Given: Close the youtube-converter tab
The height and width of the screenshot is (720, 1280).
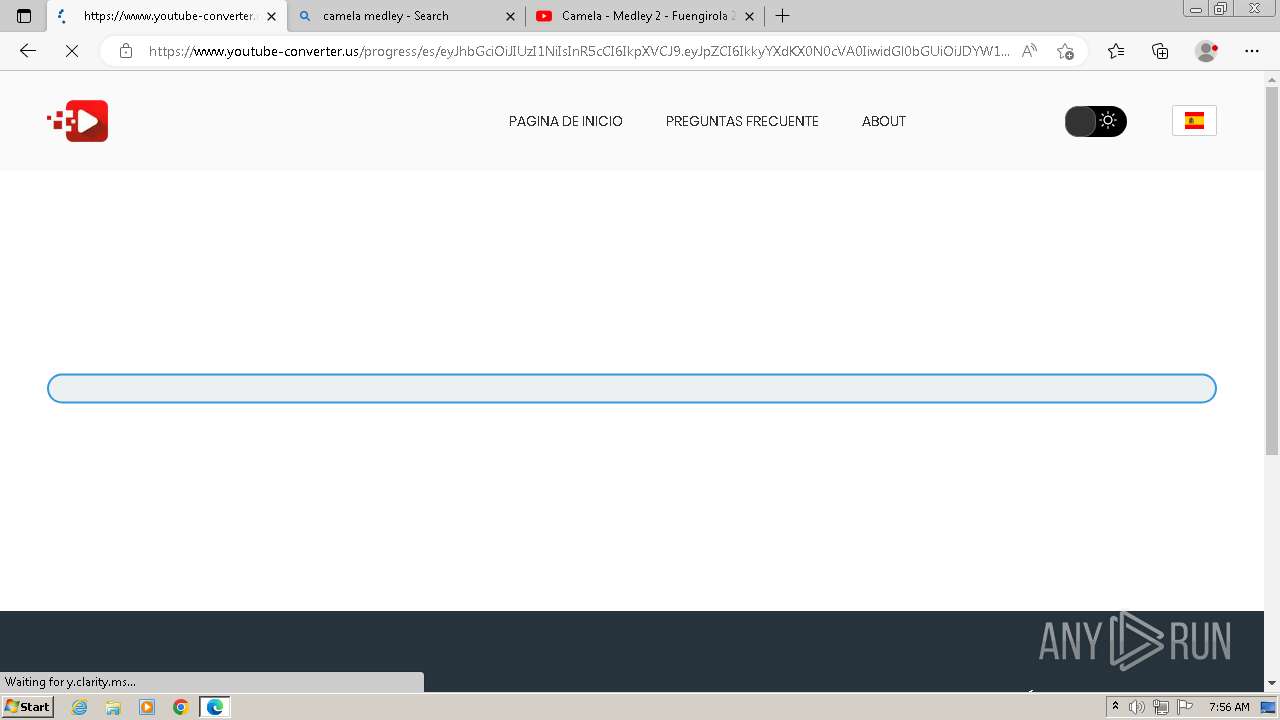Looking at the screenshot, I should click(271, 16).
